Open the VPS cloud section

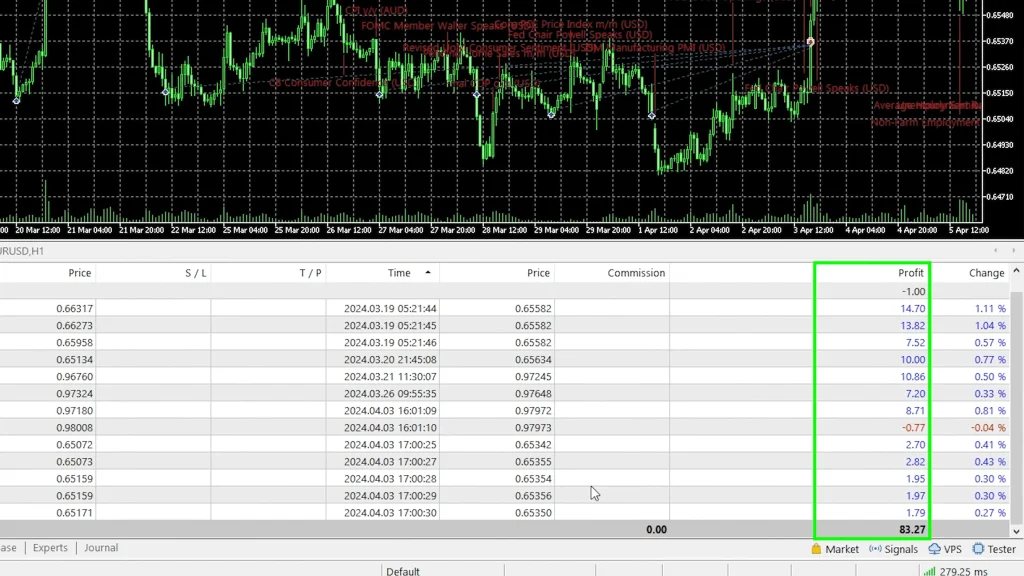click(946, 549)
